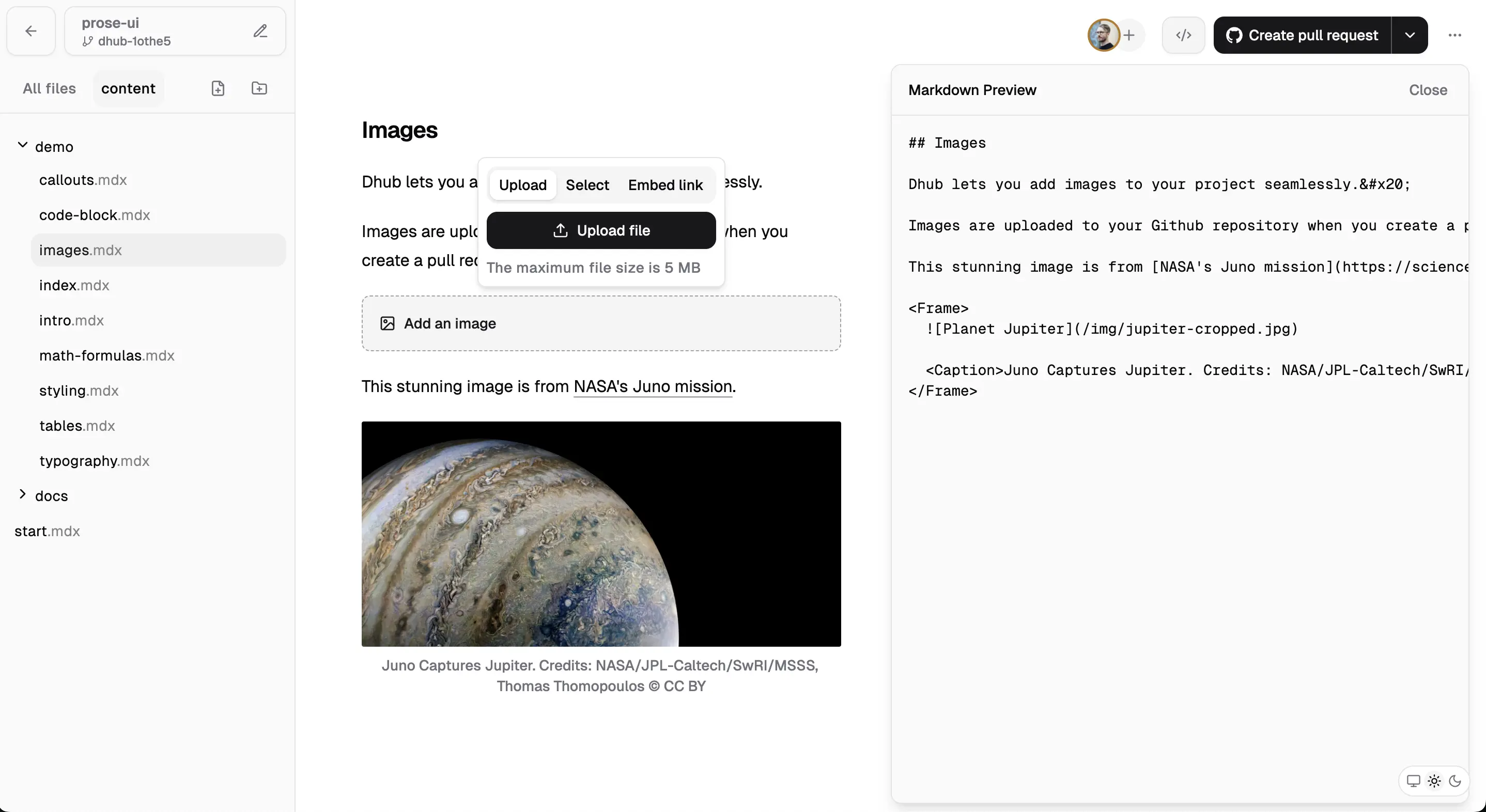Switch to the Upload tab
The width and height of the screenshot is (1486, 812).
coord(522,184)
